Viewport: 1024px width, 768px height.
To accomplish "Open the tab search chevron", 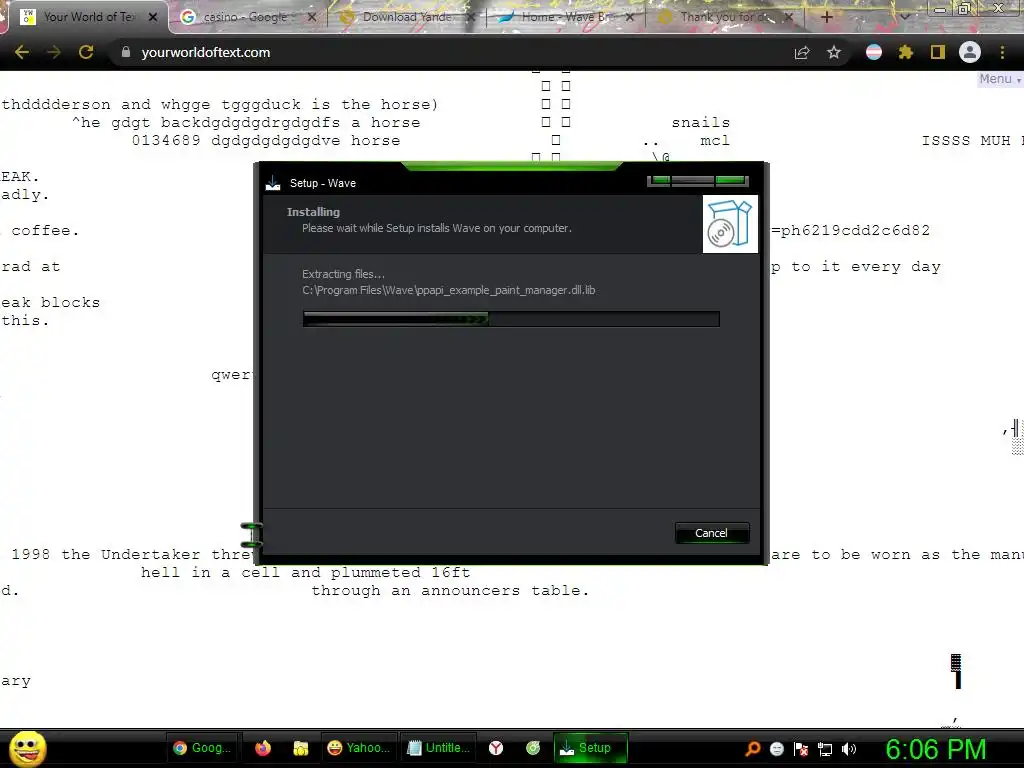I will [x=904, y=17].
